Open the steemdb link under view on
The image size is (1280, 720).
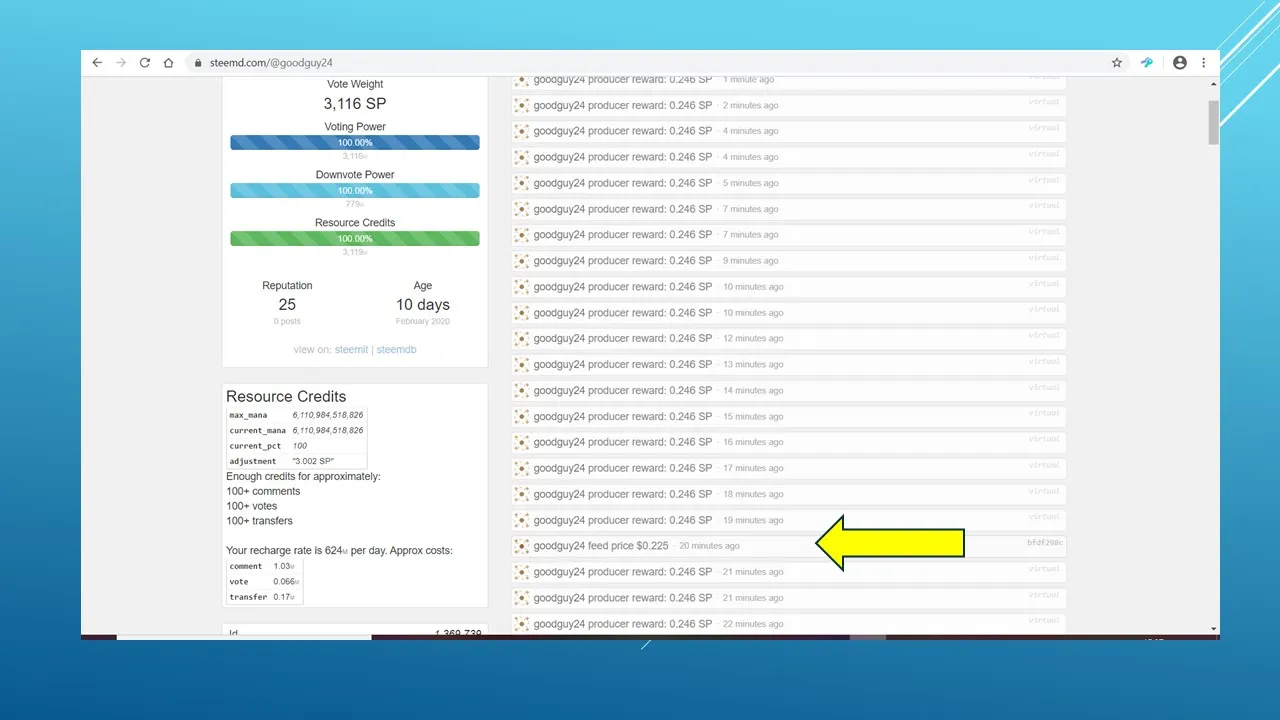[x=396, y=350]
